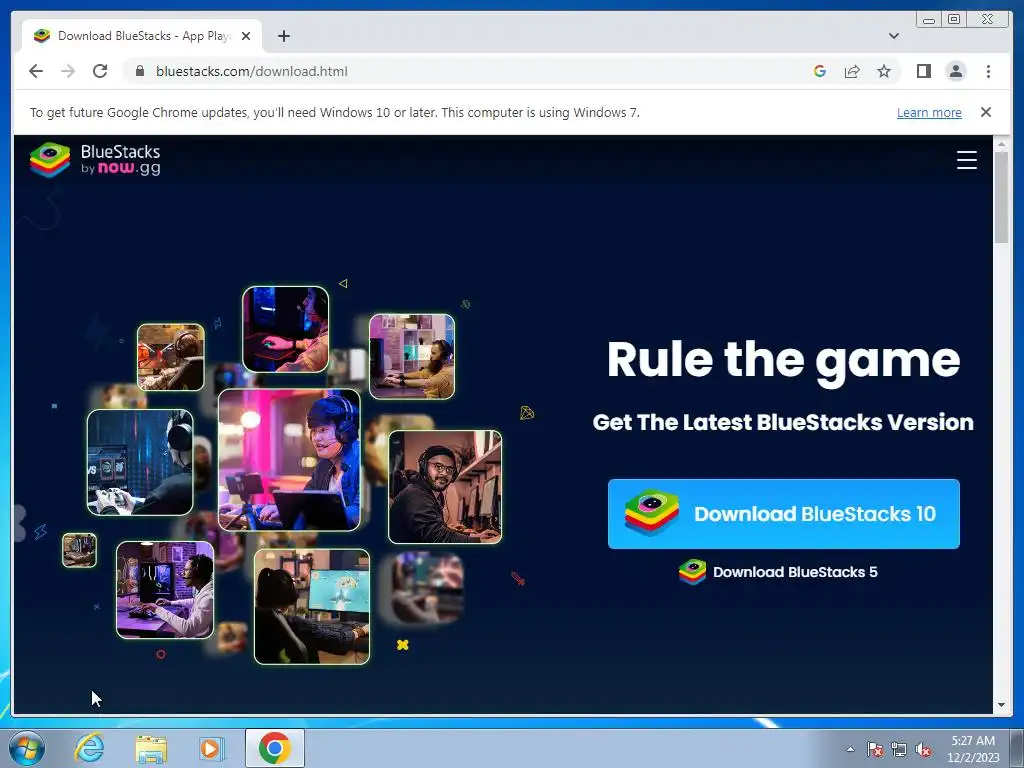Click the BlueStacks by now.gg logo

tap(95, 159)
